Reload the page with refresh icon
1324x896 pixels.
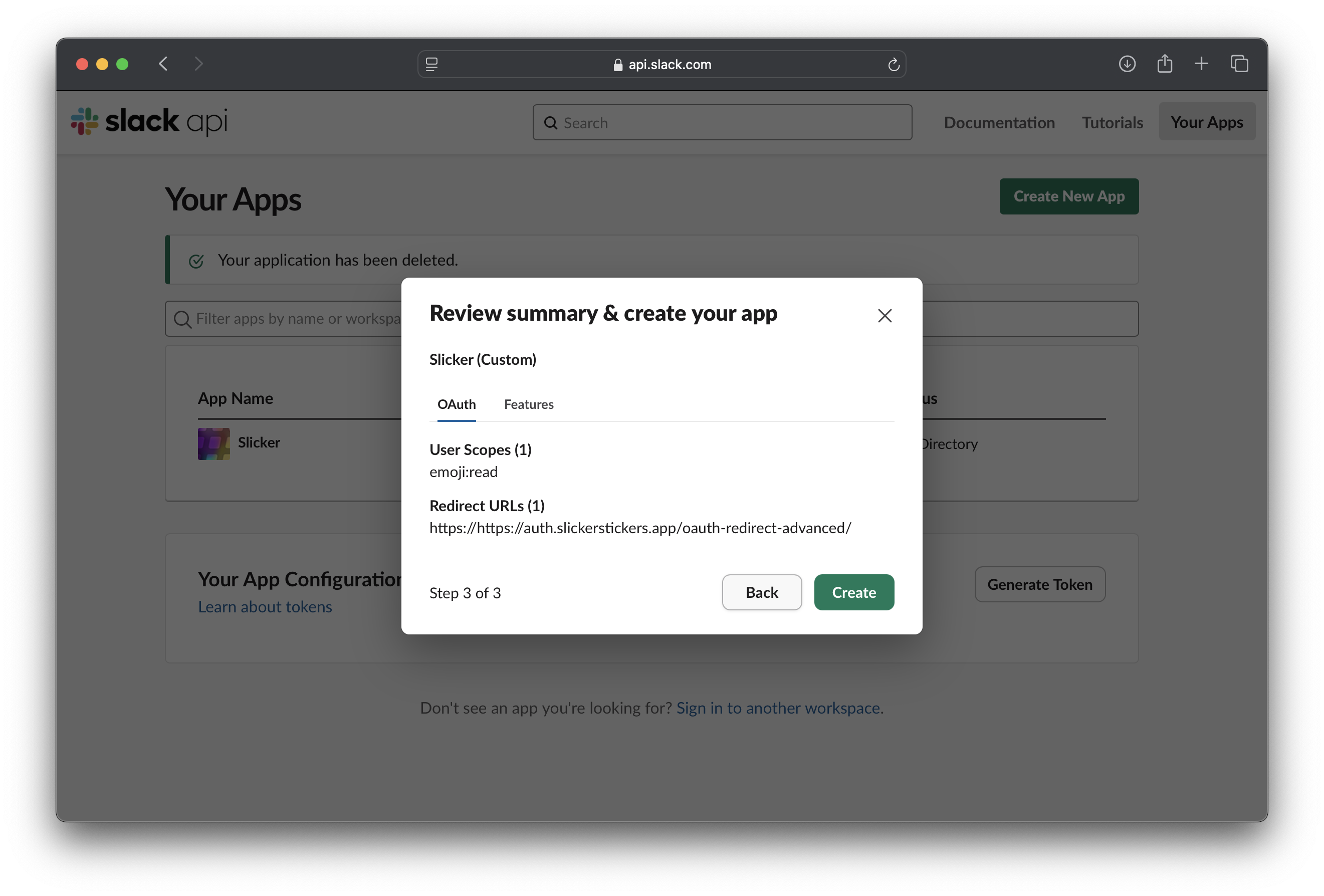tap(894, 65)
